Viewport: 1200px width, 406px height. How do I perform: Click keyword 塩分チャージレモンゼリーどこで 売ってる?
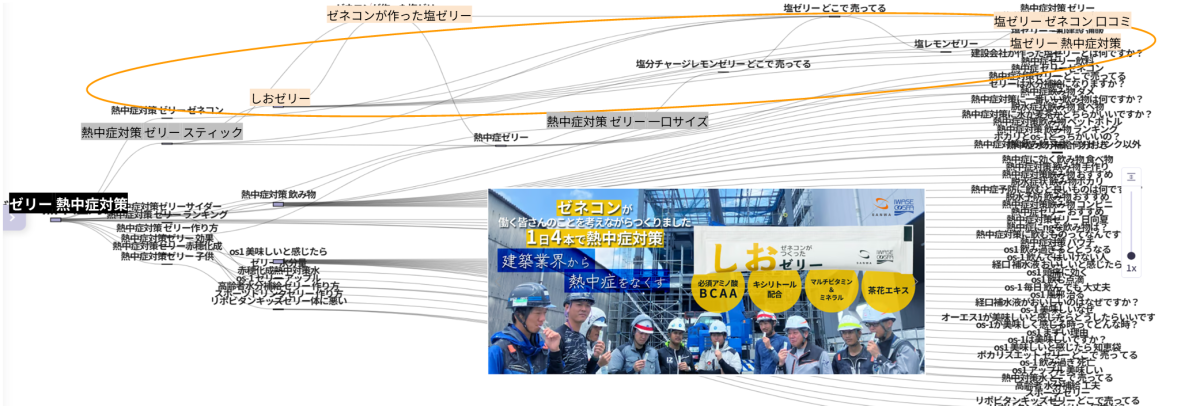coord(723,64)
